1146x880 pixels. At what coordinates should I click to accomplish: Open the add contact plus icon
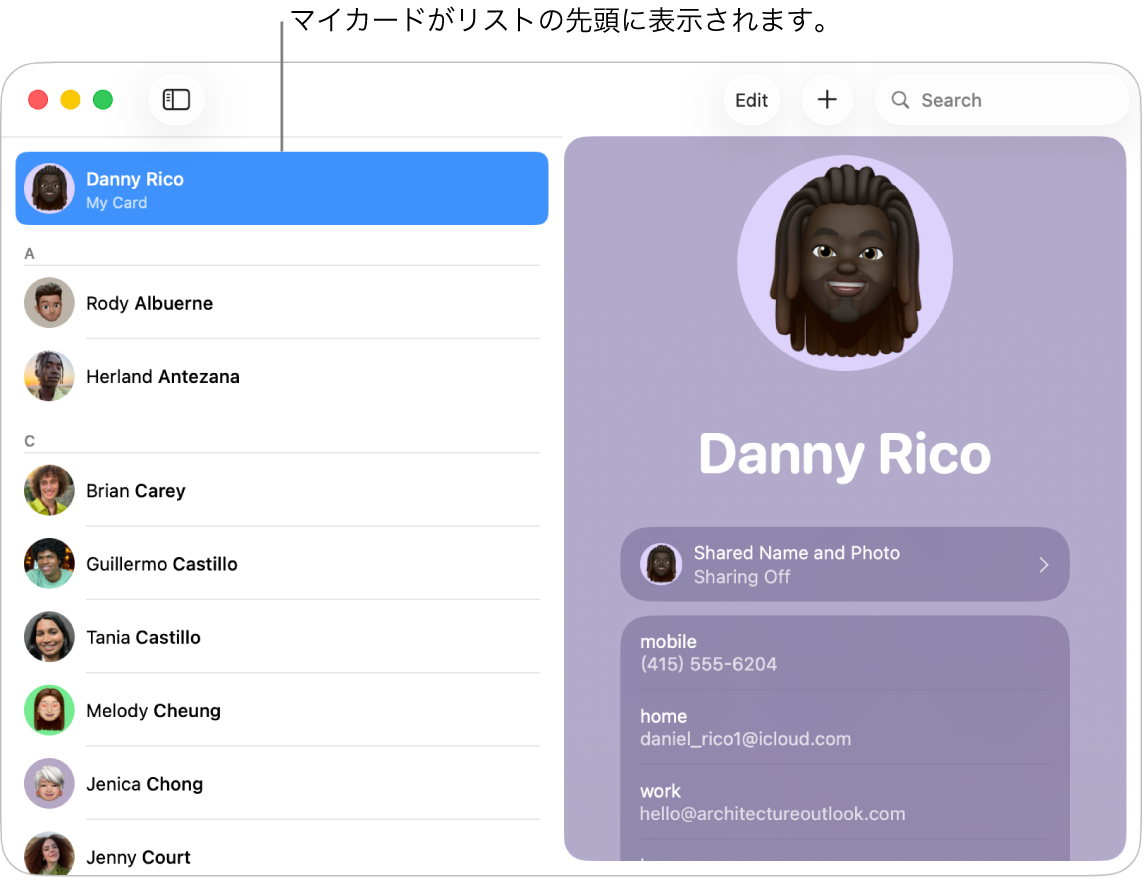(826, 99)
